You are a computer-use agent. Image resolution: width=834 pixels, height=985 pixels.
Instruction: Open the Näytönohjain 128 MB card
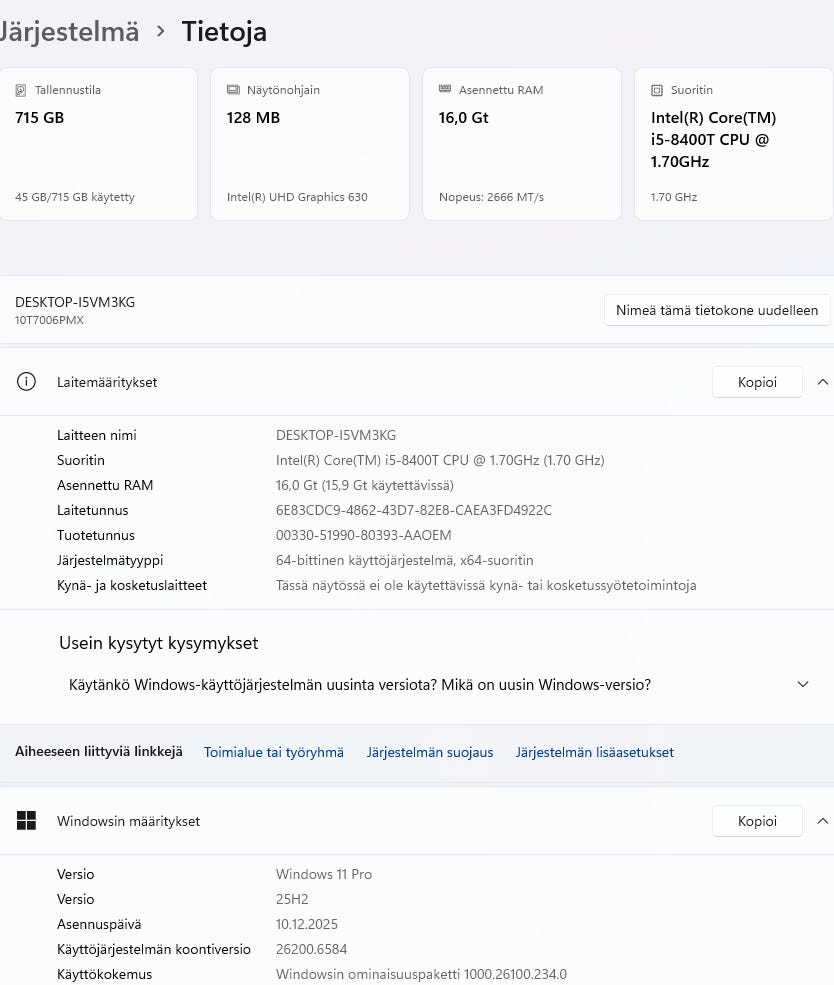point(310,145)
